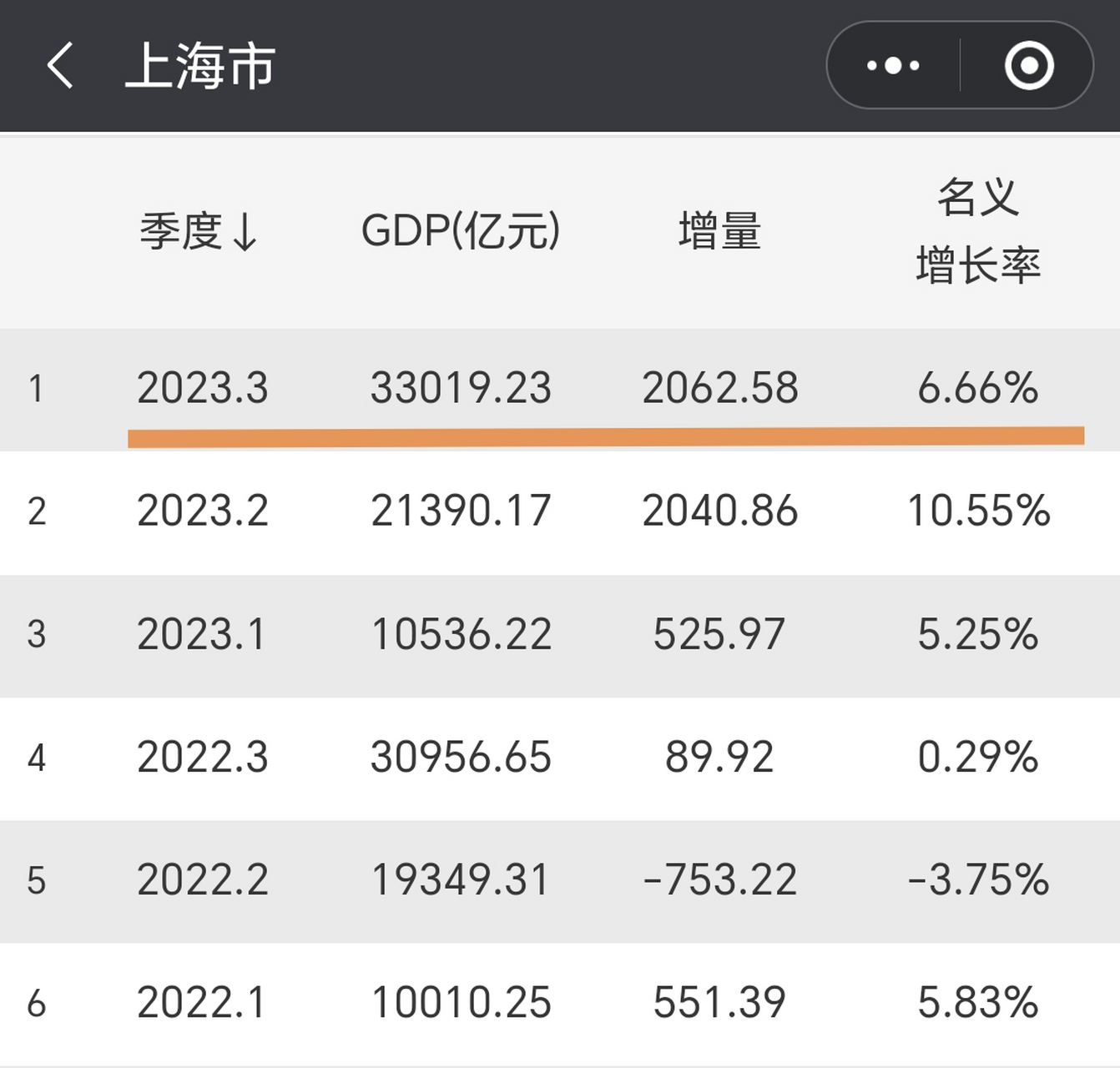Open the three-dots more menu
Screen dimensions: 1120x1068
(893, 65)
